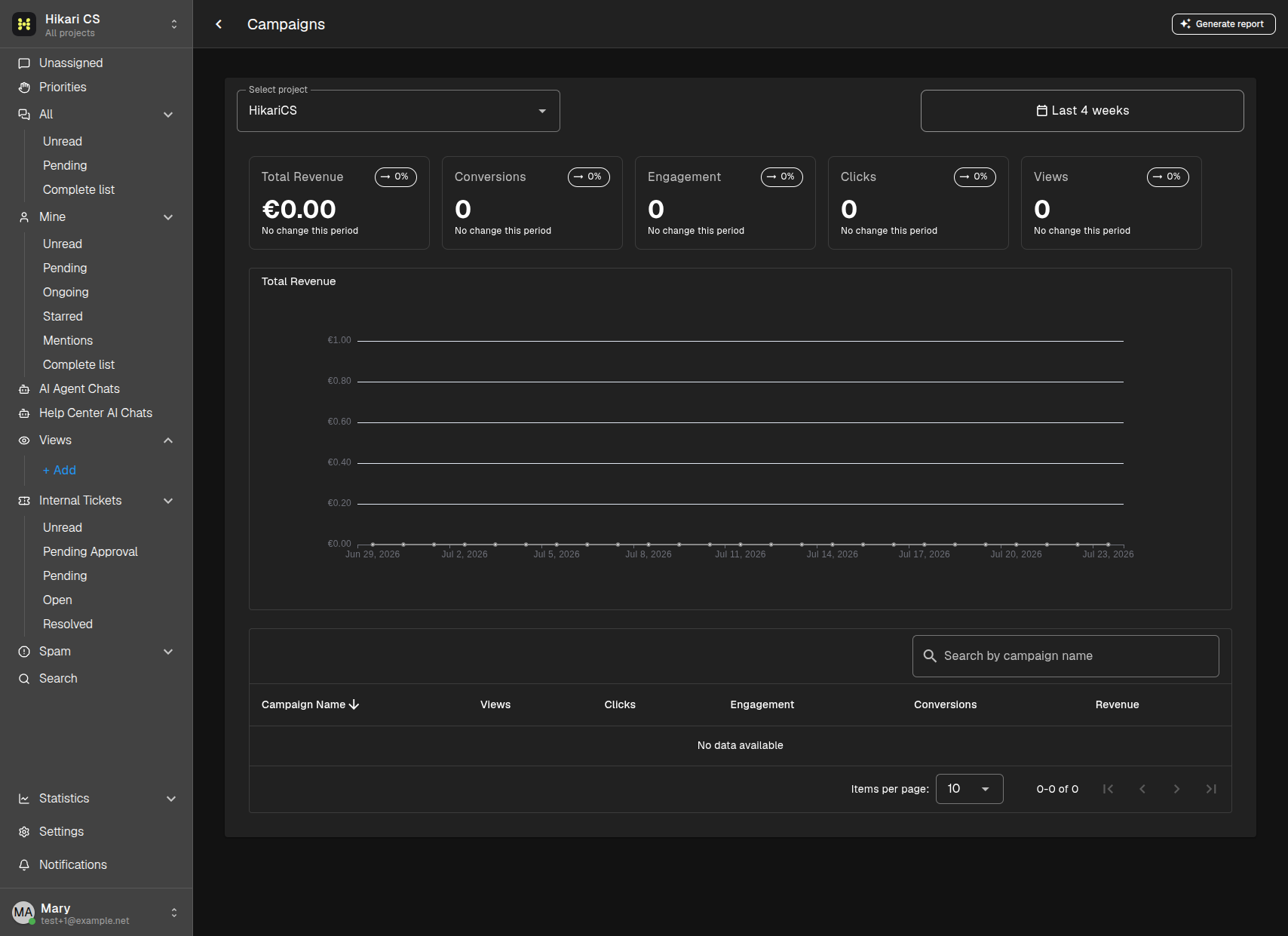This screenshot has height=936, width=1288.
Task: Open Notifications page
Action: (x=73, y=865)
